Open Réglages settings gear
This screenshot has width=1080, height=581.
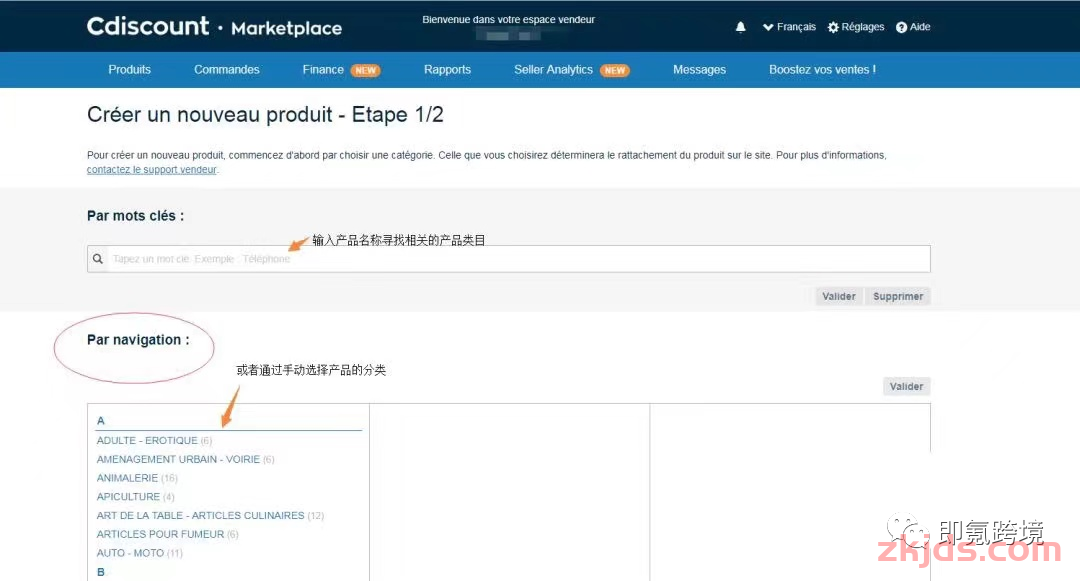tap(856, 27)
